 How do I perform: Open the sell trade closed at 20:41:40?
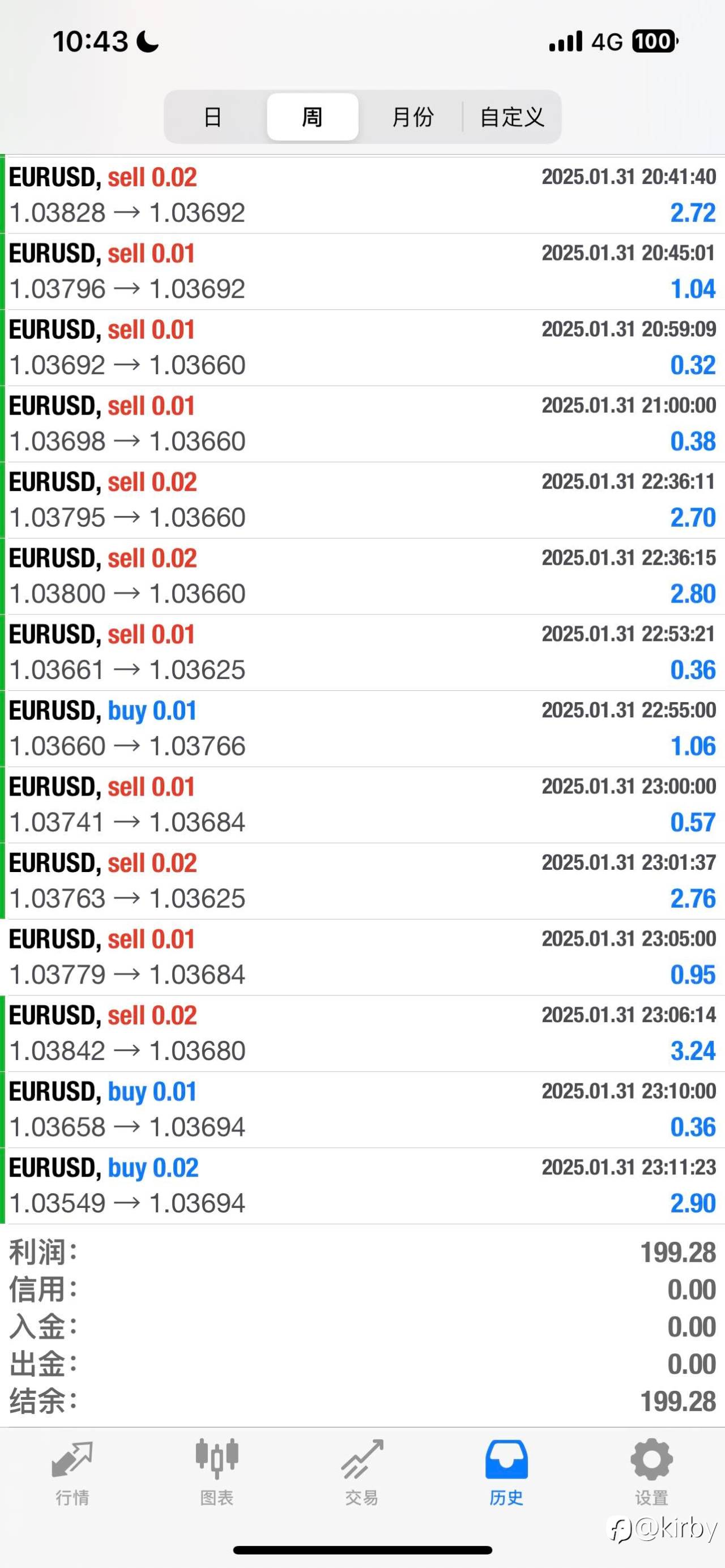coord(362,195)
